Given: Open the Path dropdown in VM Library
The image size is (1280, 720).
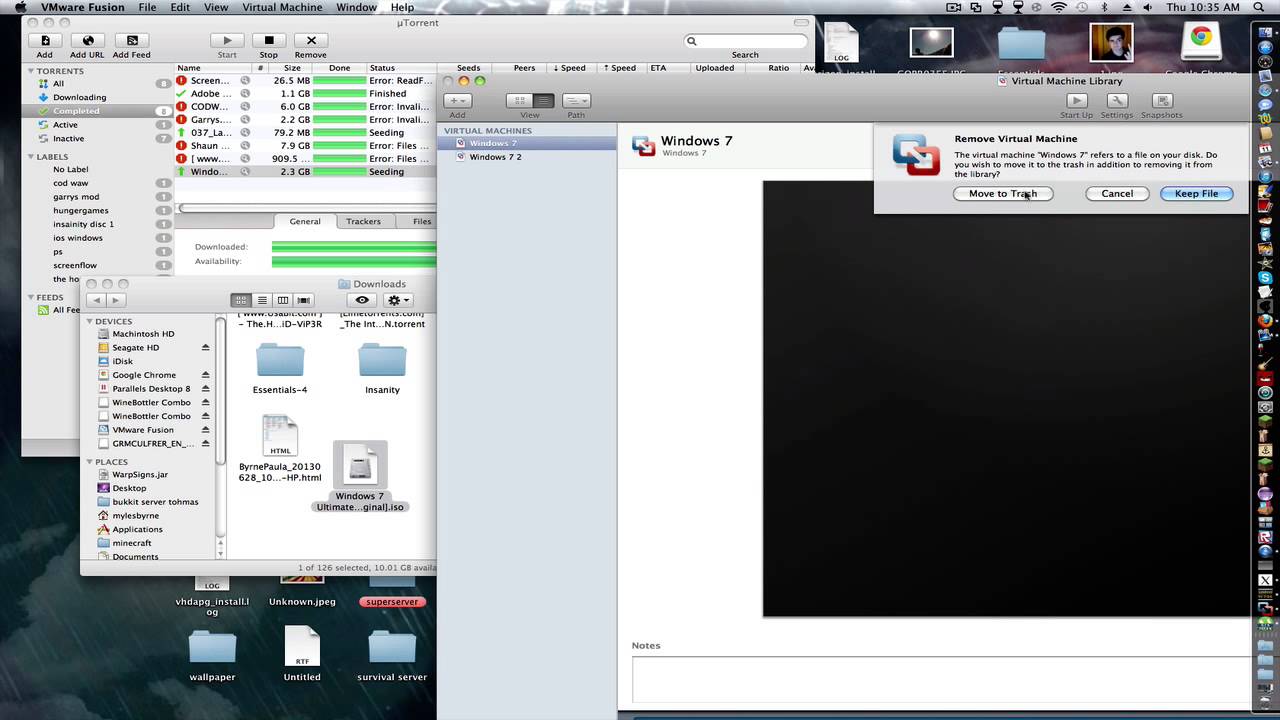Looking at the screenshot, I should click(576, 101).
